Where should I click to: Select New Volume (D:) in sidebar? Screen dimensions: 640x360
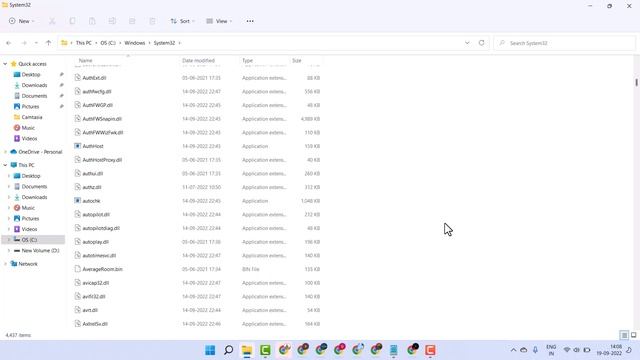pos(40,250)
